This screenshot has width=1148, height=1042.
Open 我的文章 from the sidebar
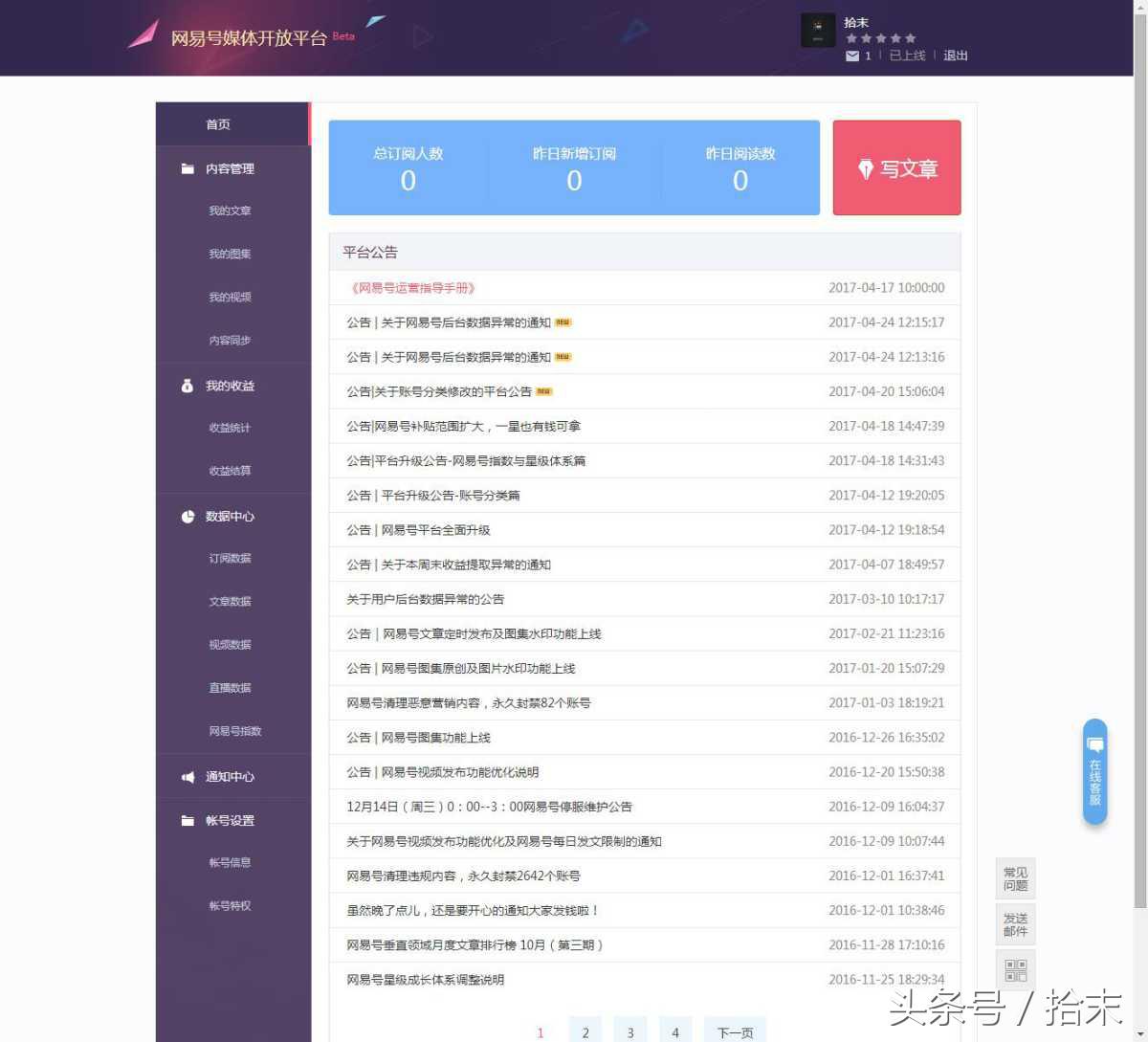(x=229, y=211)
